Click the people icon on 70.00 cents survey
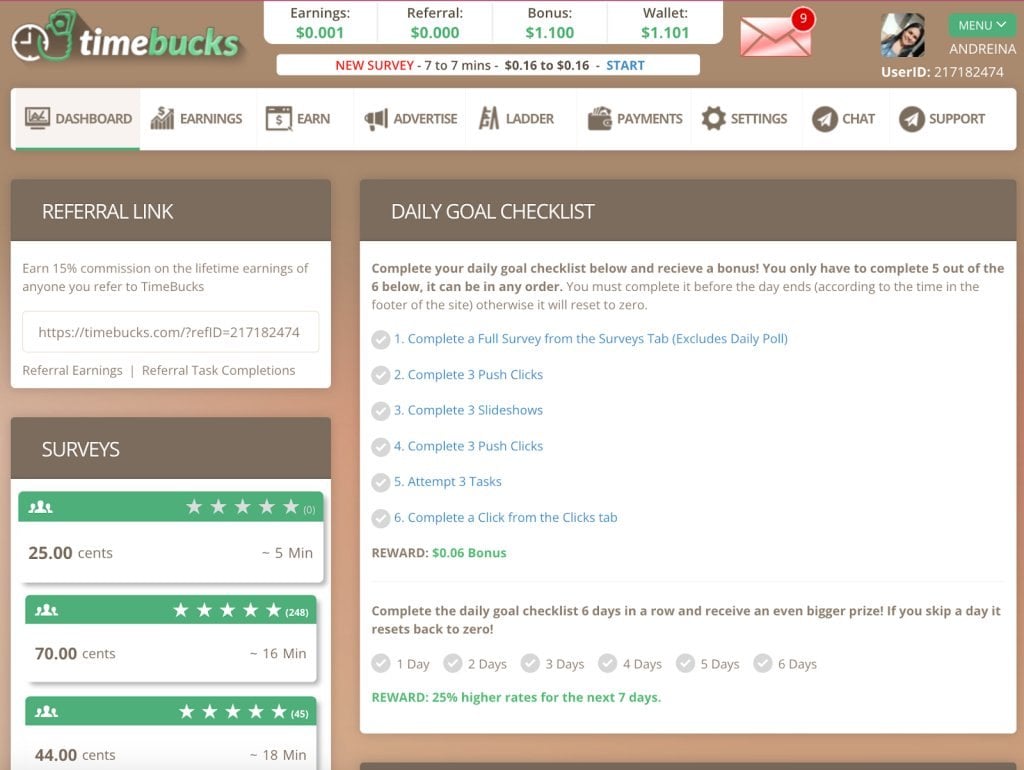This screenshot has width=1024, height=770. pyautogui.click(x=46, y=610)
